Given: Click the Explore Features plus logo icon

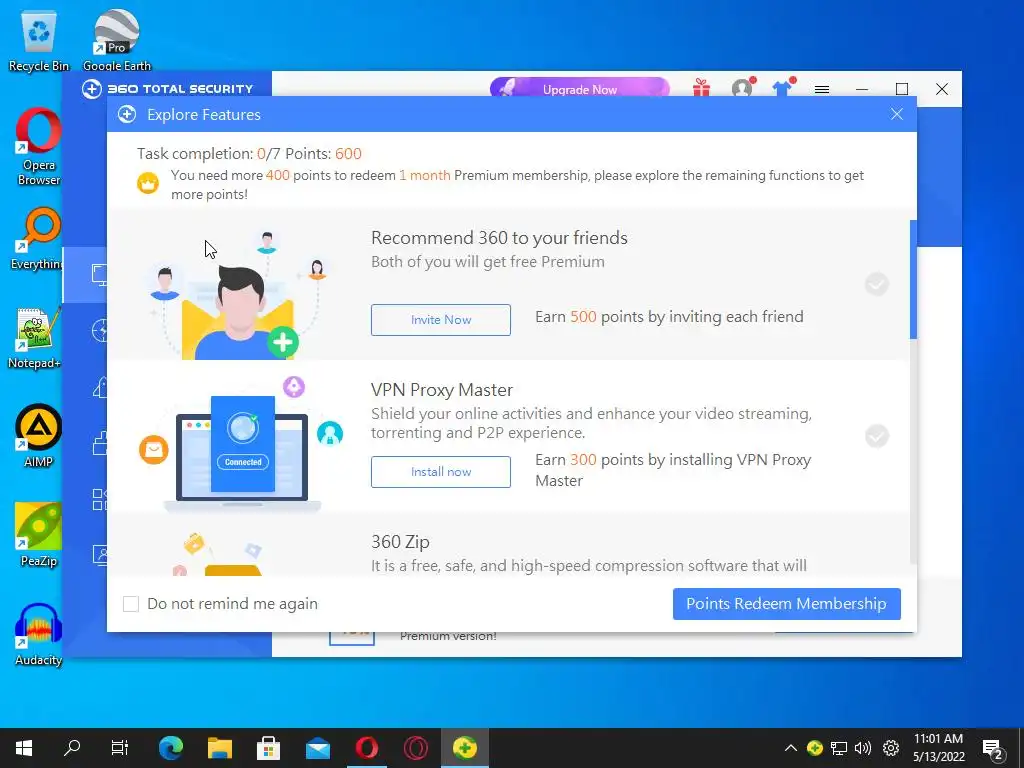Looking at the screenshot, I should 127,114.
